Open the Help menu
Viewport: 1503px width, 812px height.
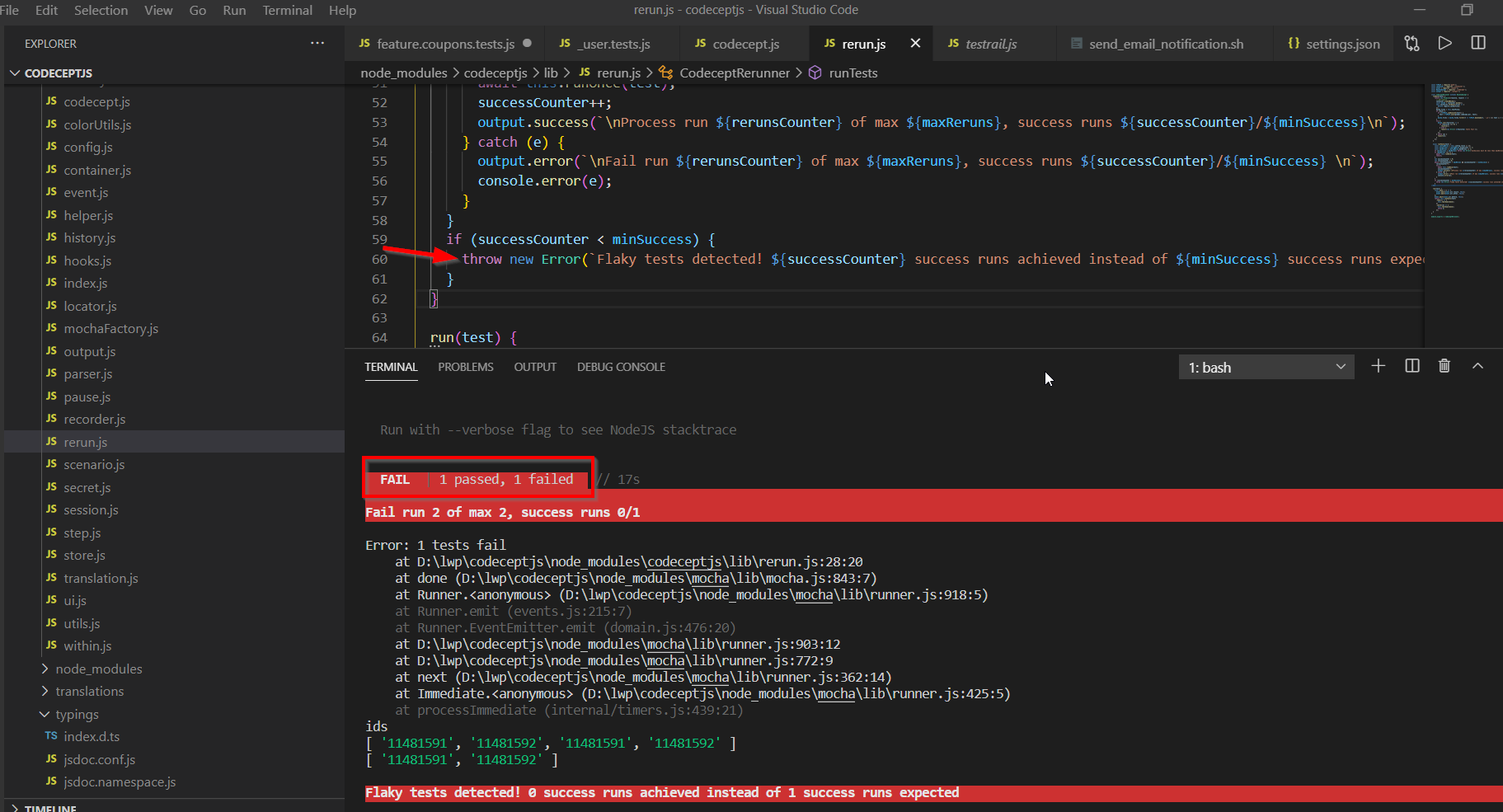342,10
